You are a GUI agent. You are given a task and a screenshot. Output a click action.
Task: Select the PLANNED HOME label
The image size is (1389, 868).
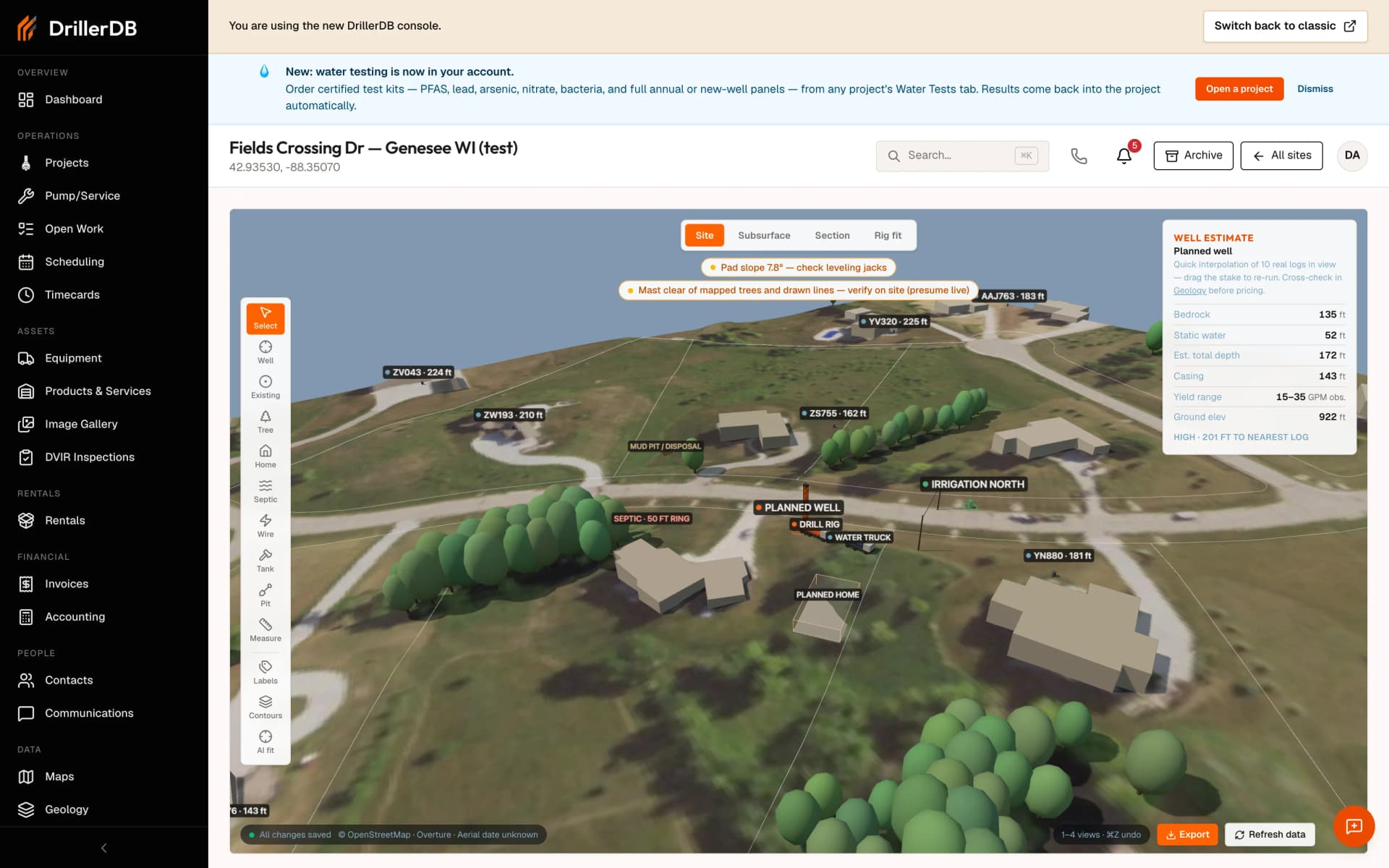point(828,595)
